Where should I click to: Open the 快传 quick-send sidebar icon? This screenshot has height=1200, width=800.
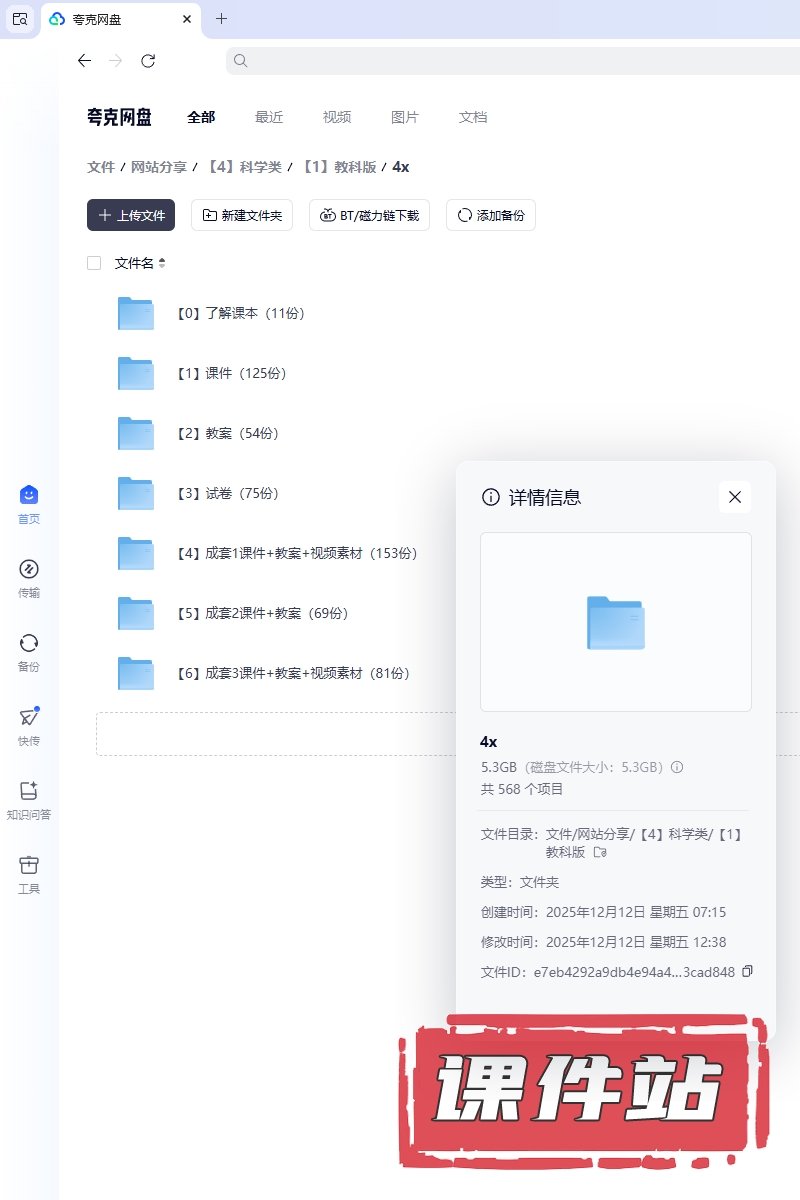[x=28, y=718]
